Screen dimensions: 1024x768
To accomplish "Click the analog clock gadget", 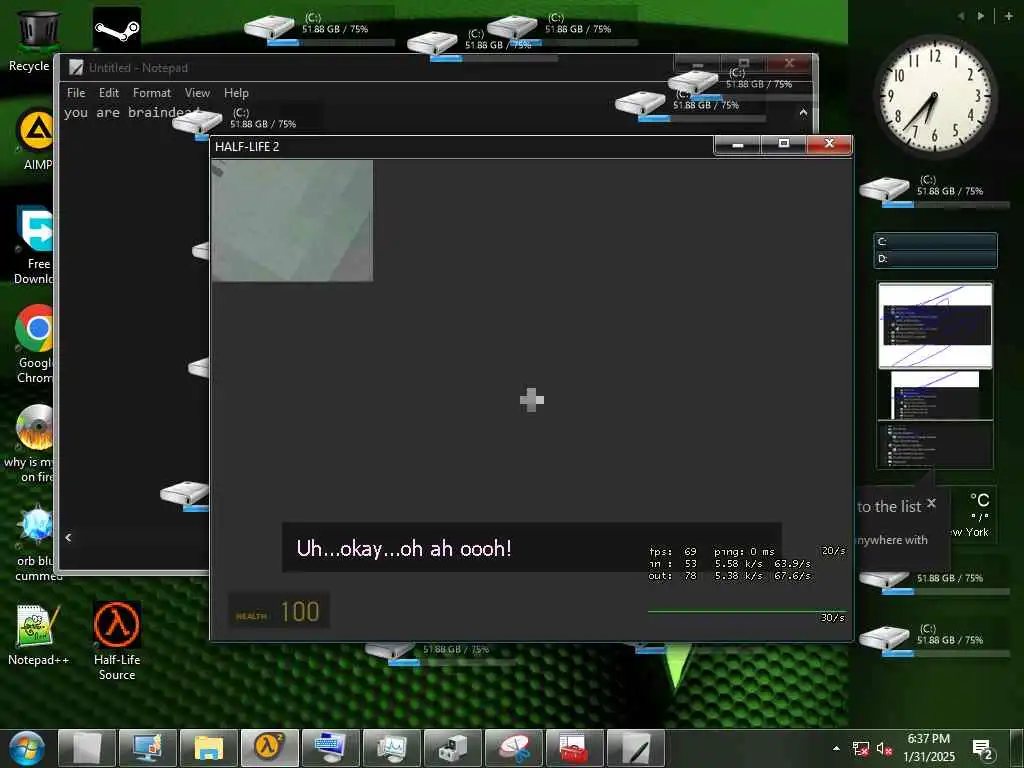I will click(x=934, y=96).
